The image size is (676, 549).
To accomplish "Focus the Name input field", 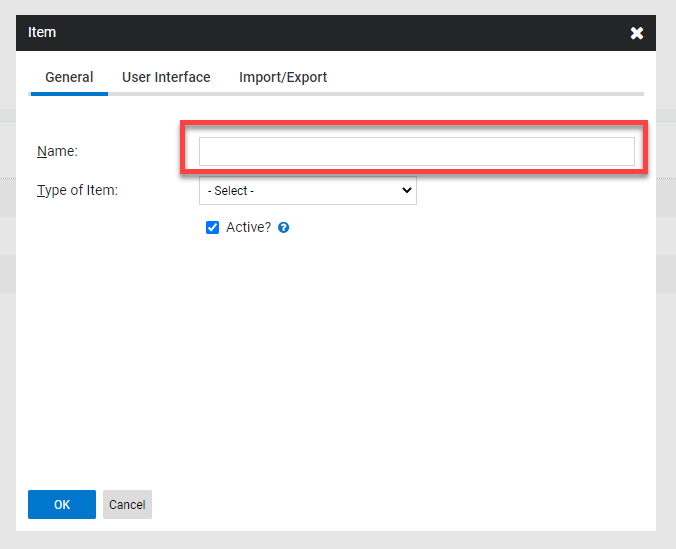I will click(416, 151).
